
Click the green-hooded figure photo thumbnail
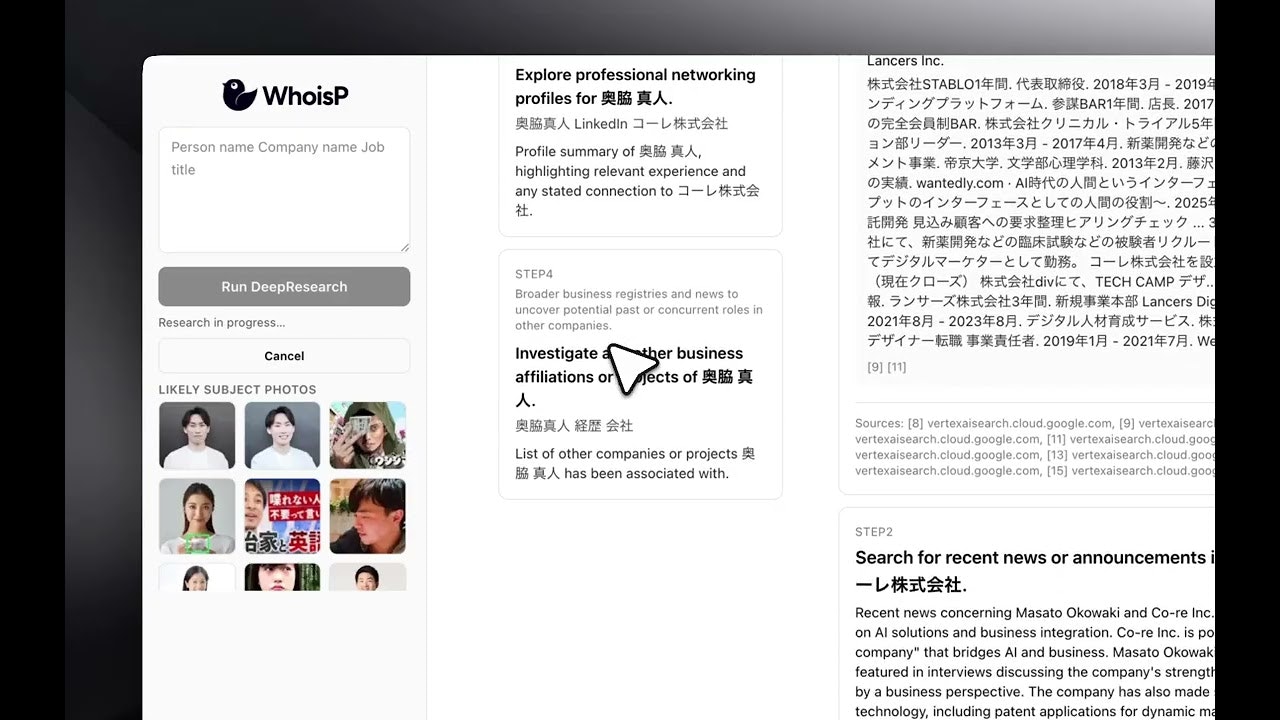368,435
